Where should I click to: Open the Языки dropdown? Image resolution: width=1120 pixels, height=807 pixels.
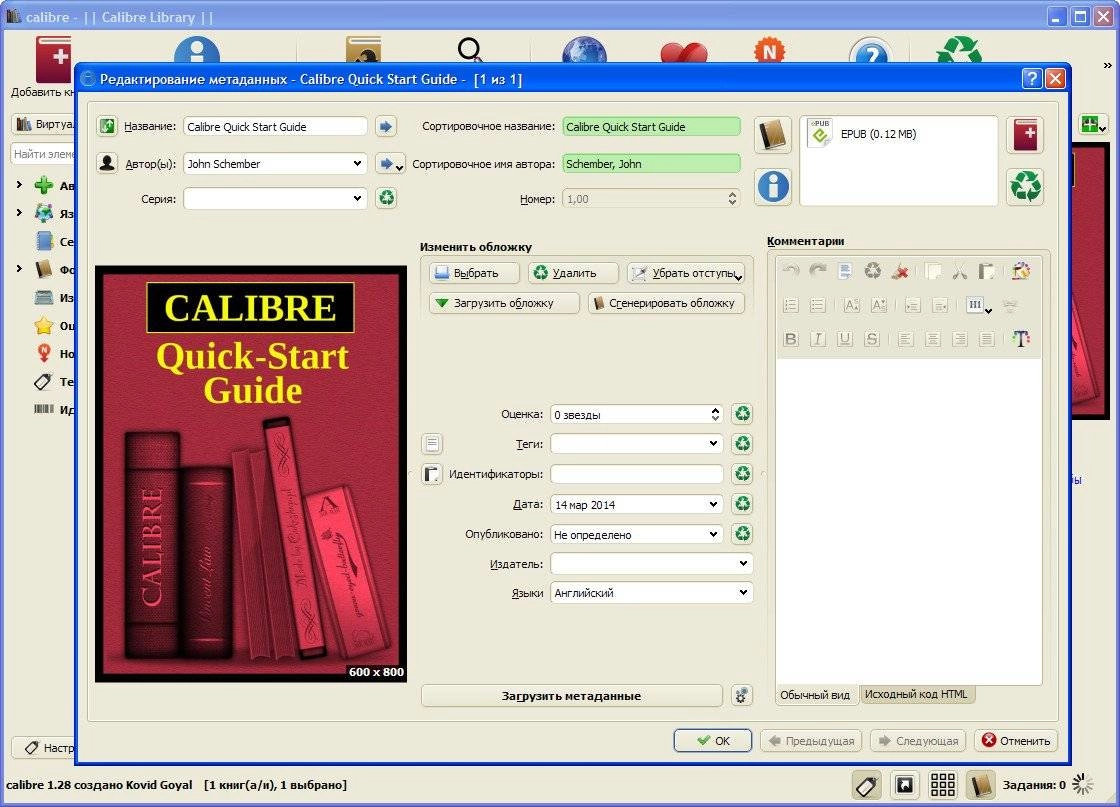743,592
